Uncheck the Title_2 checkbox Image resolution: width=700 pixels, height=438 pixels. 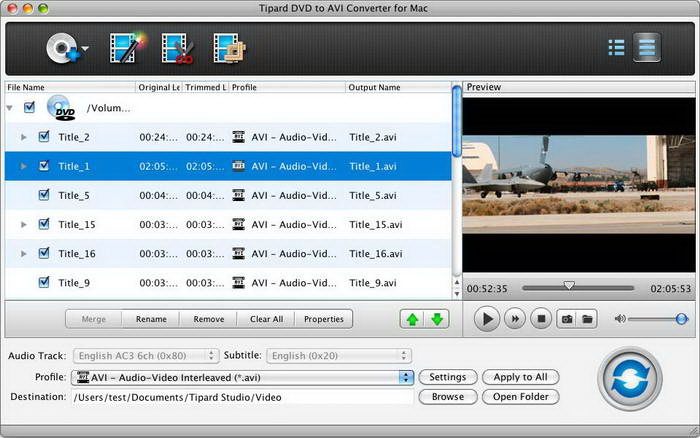(44, 136)
